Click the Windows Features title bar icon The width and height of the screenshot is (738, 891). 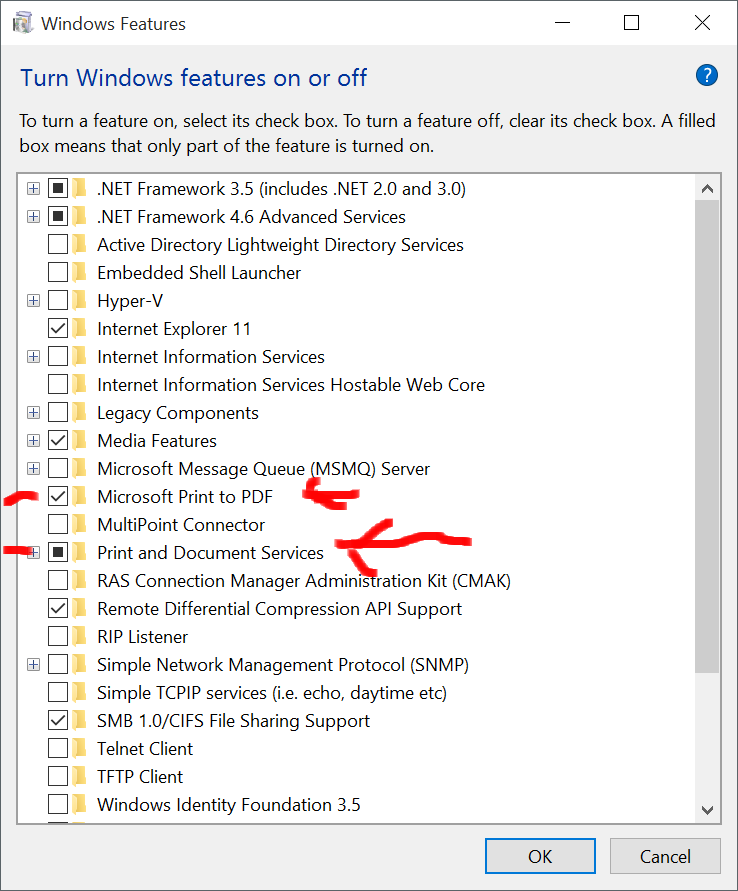coord(23,24)
